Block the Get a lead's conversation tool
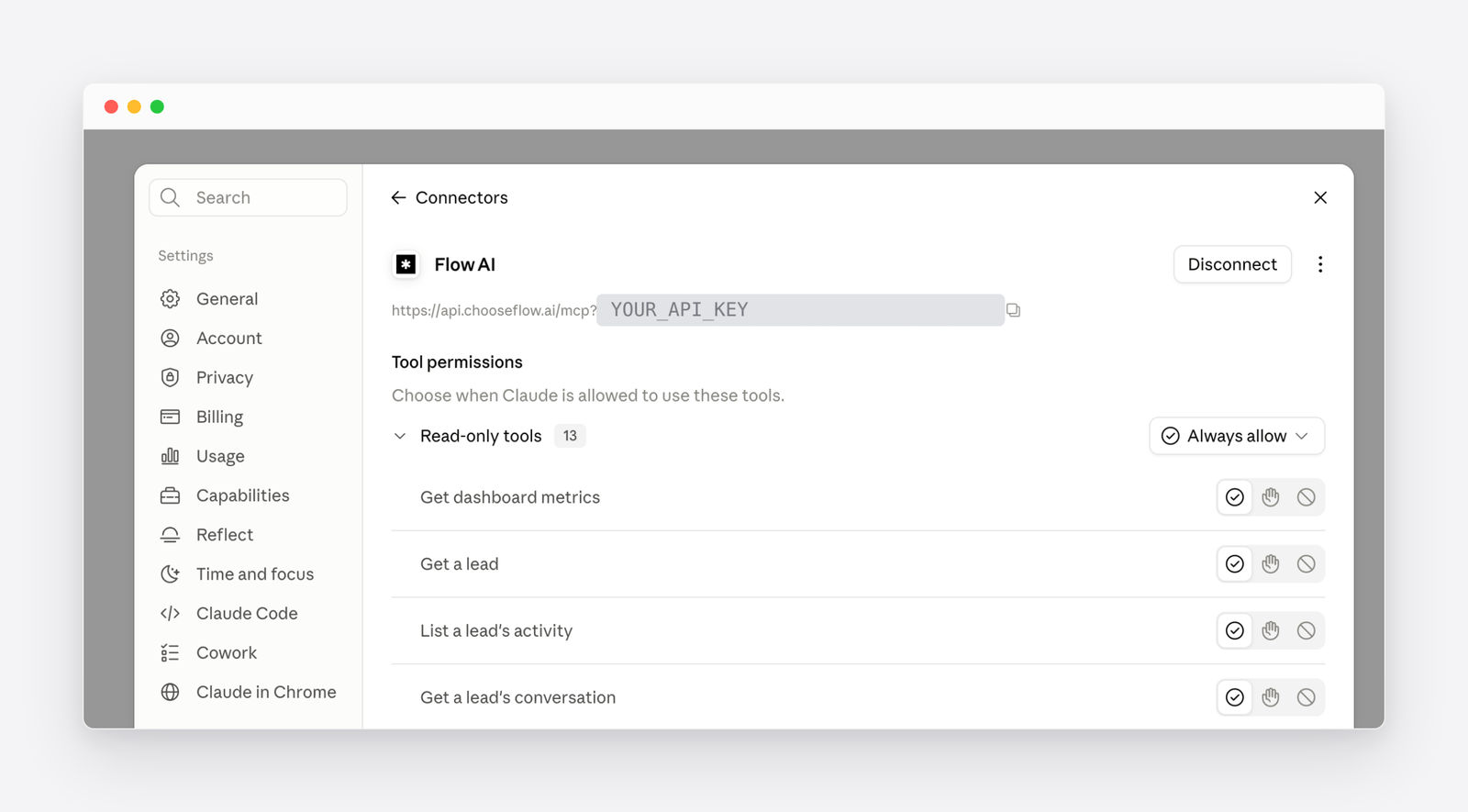 [1307, 697]
